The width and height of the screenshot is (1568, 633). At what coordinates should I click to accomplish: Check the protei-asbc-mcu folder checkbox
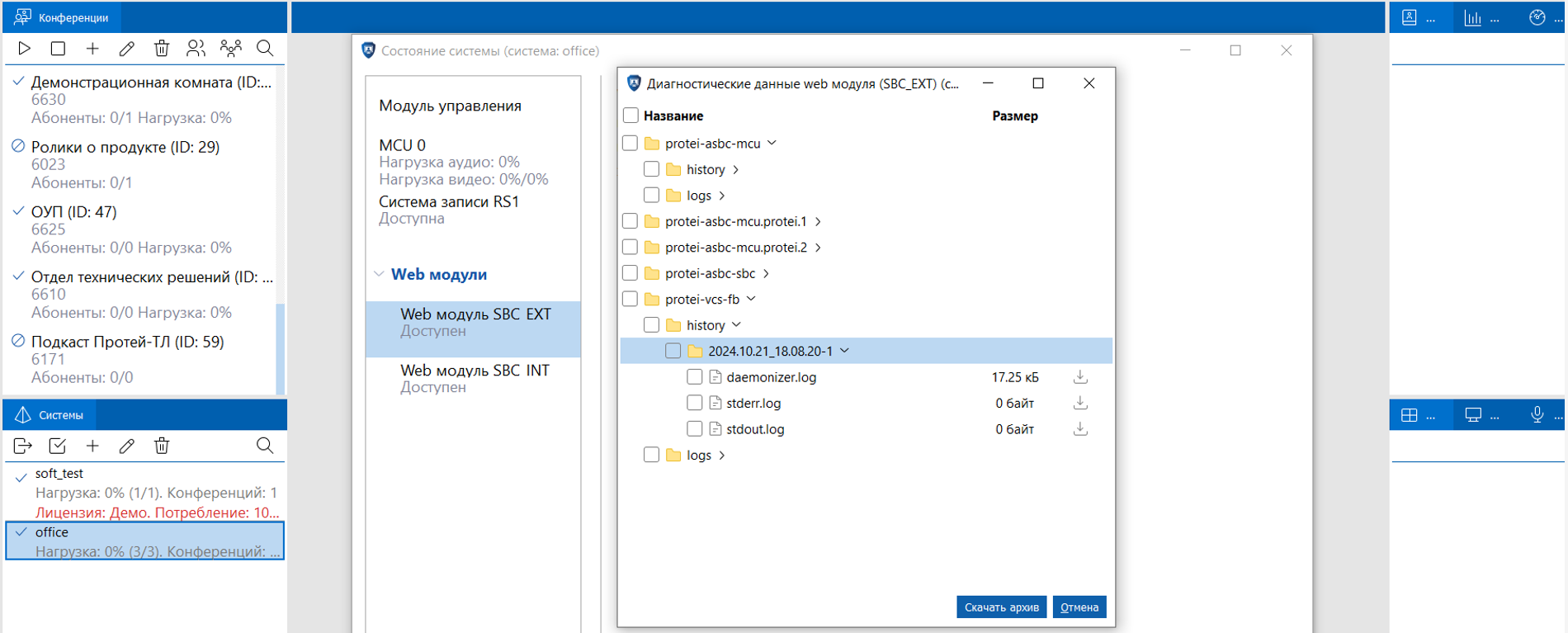tap(631, 144)
